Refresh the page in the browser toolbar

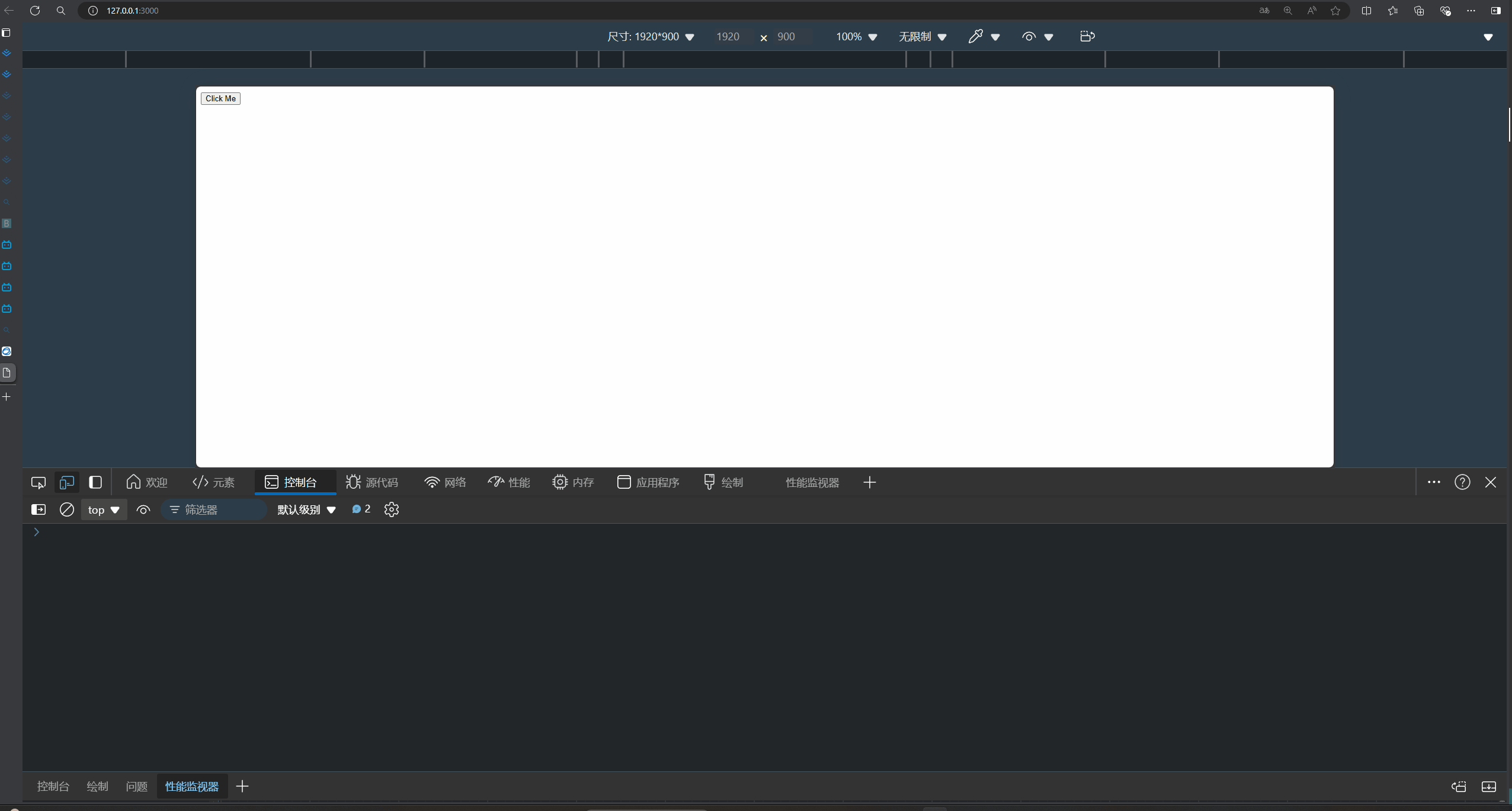[35, 10]
